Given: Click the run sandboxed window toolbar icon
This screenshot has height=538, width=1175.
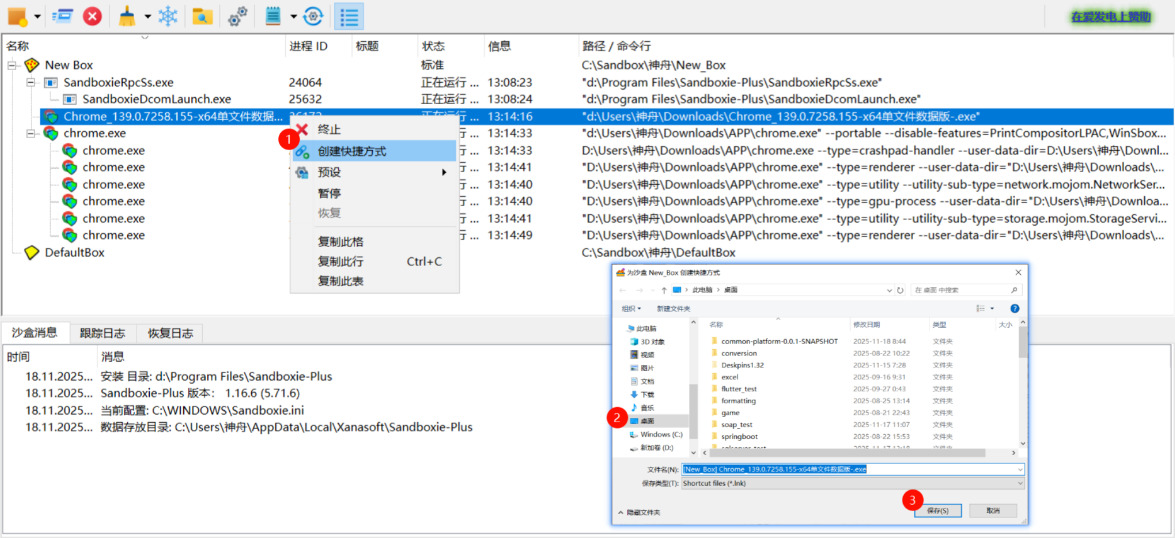Looking at the screenshot, I should click(61, 16).
